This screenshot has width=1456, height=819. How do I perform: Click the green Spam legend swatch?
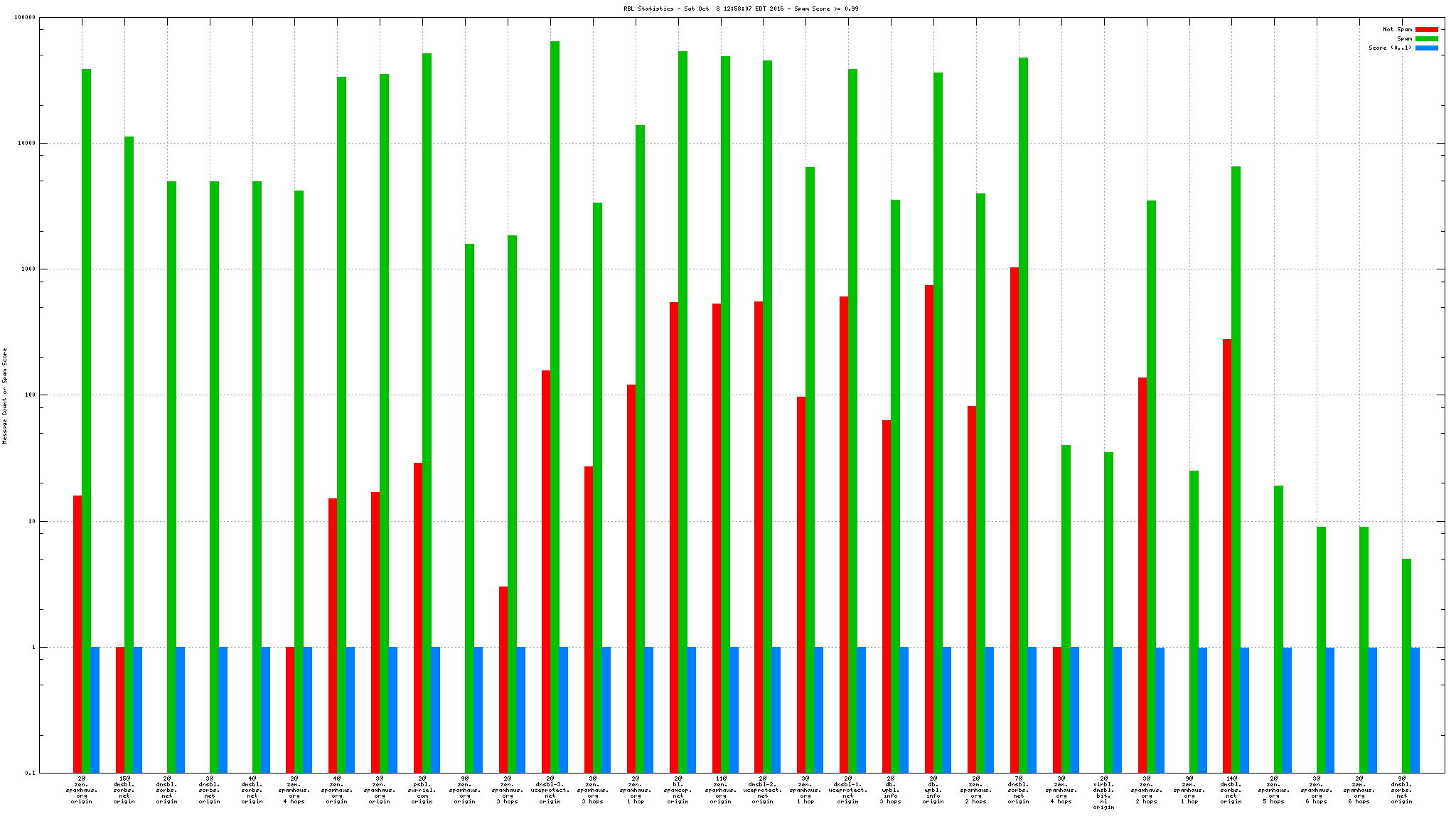point(1426,39)
